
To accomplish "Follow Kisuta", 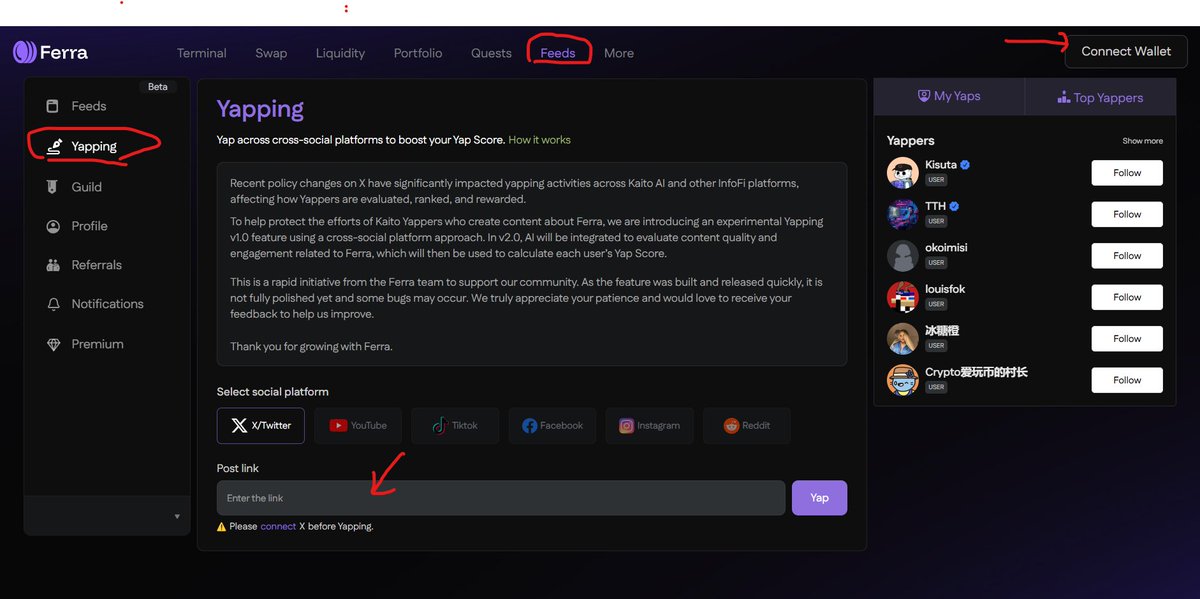I will [x=1127, y=173].
